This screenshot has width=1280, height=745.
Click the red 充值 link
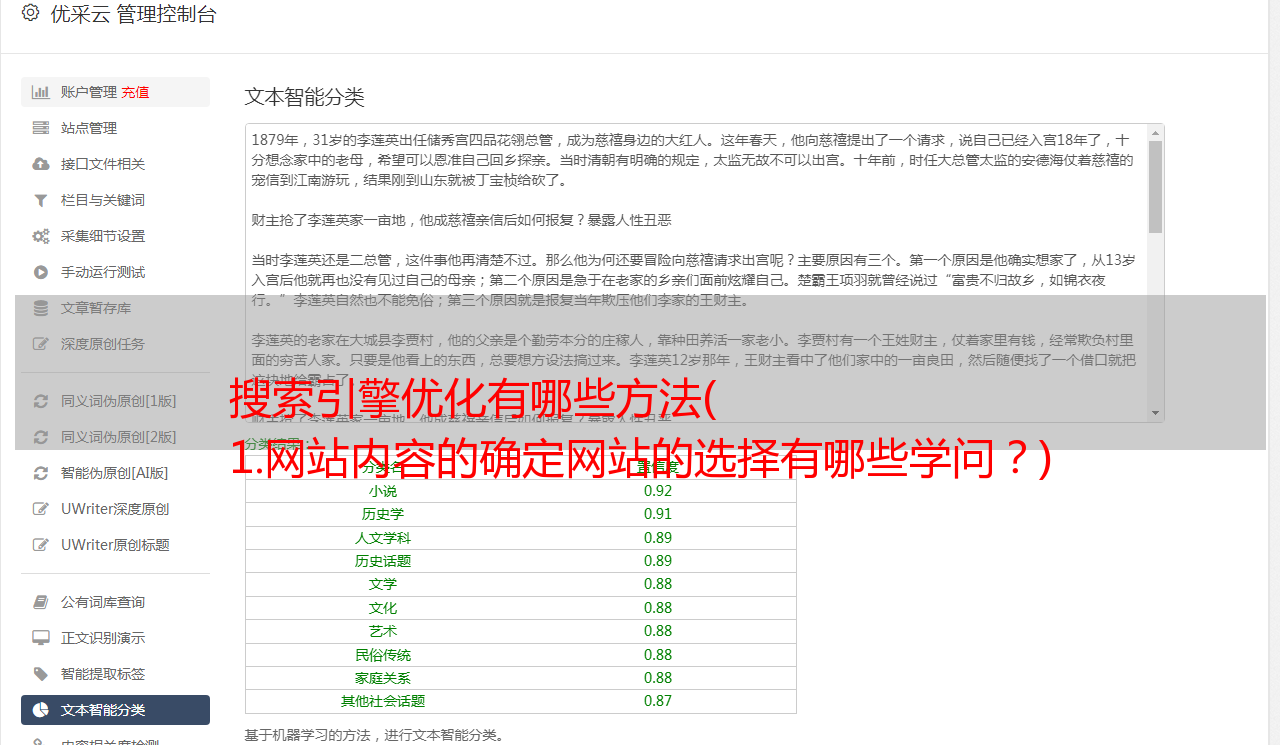[x=135, y=92]
